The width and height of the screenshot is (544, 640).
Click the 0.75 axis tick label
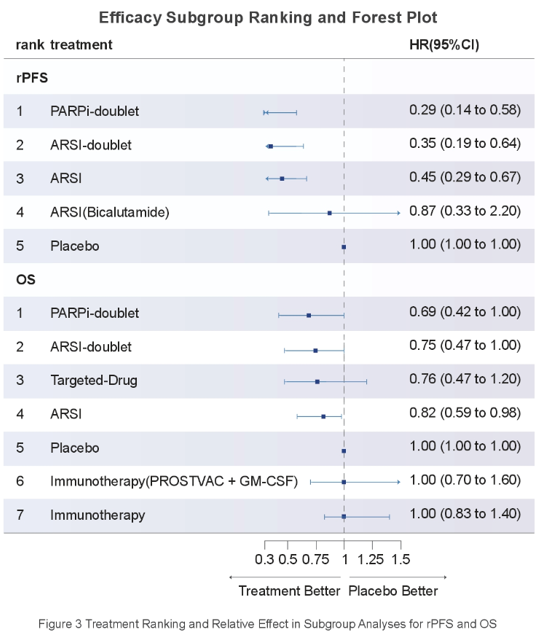click(x=315, y=560)
